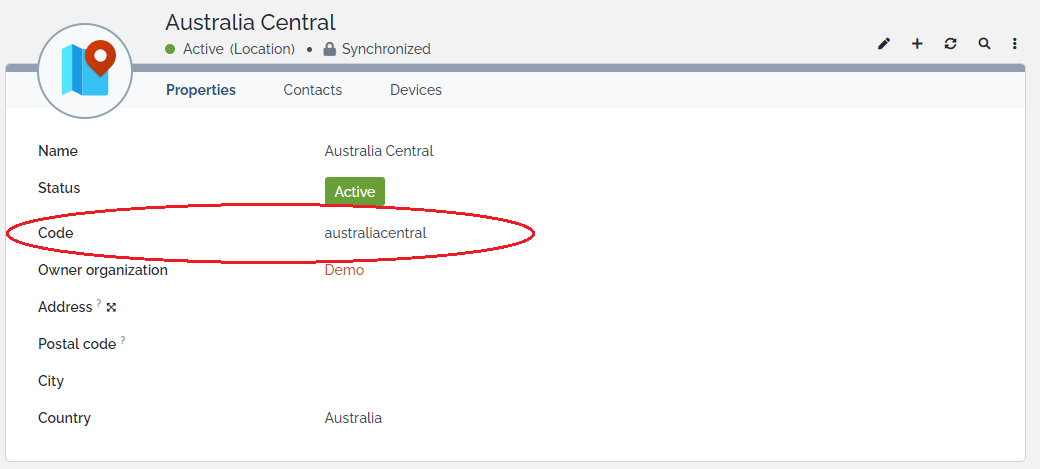Click the Australia Central page title
This screenshot has height=469, width=1040.
(250, 22)
